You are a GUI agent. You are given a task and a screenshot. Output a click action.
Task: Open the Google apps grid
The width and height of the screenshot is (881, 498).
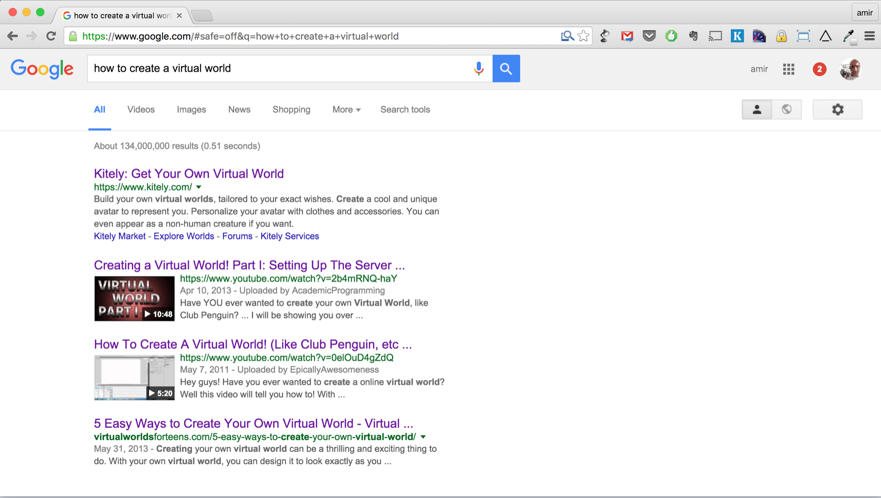coord(789,69)
